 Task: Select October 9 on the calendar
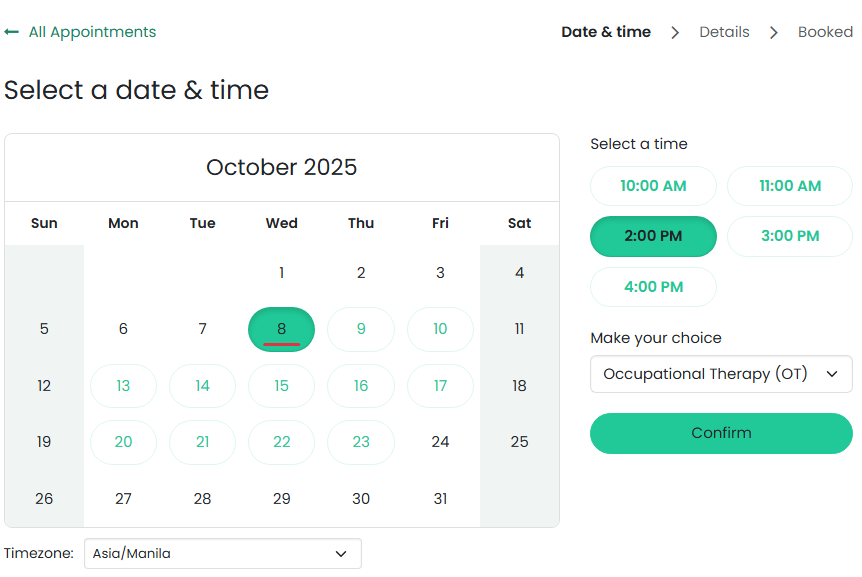(361, 329)
